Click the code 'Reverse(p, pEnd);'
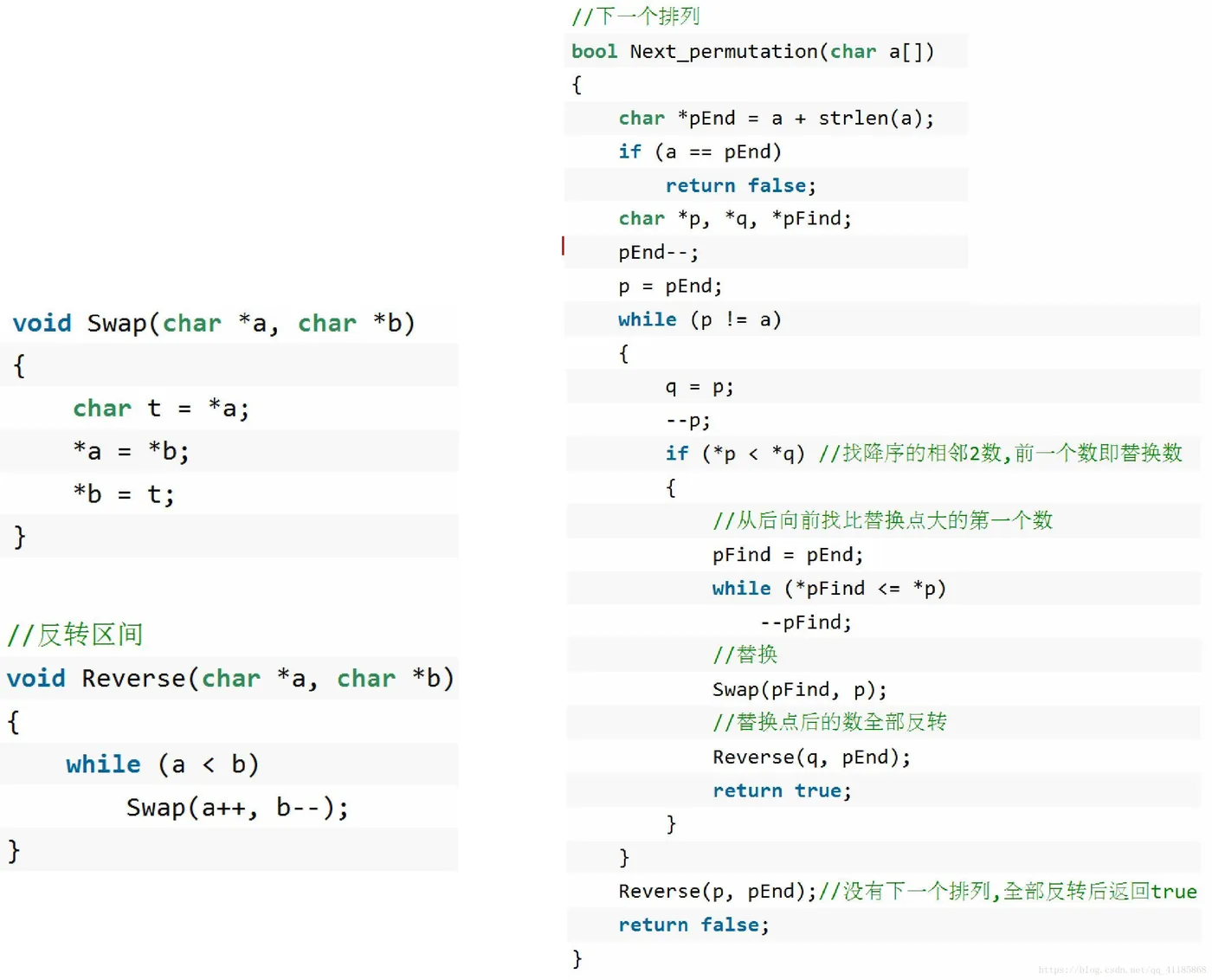The height and width of the screenshot is (980, 1212). click(x=718, y=891)
